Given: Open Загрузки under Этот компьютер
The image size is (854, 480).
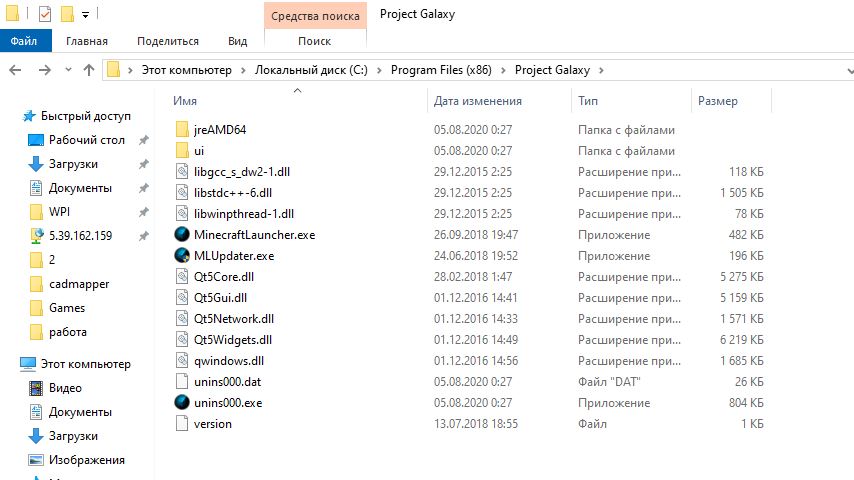Looking at the screenshot, I should [x=73, y=436].
